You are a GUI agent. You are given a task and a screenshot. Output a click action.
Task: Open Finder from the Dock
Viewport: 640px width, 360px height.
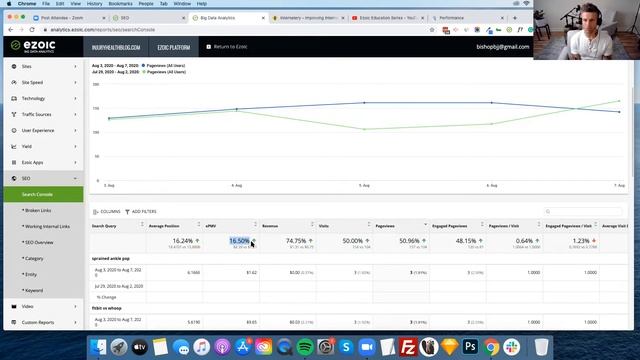pos(98,347)
